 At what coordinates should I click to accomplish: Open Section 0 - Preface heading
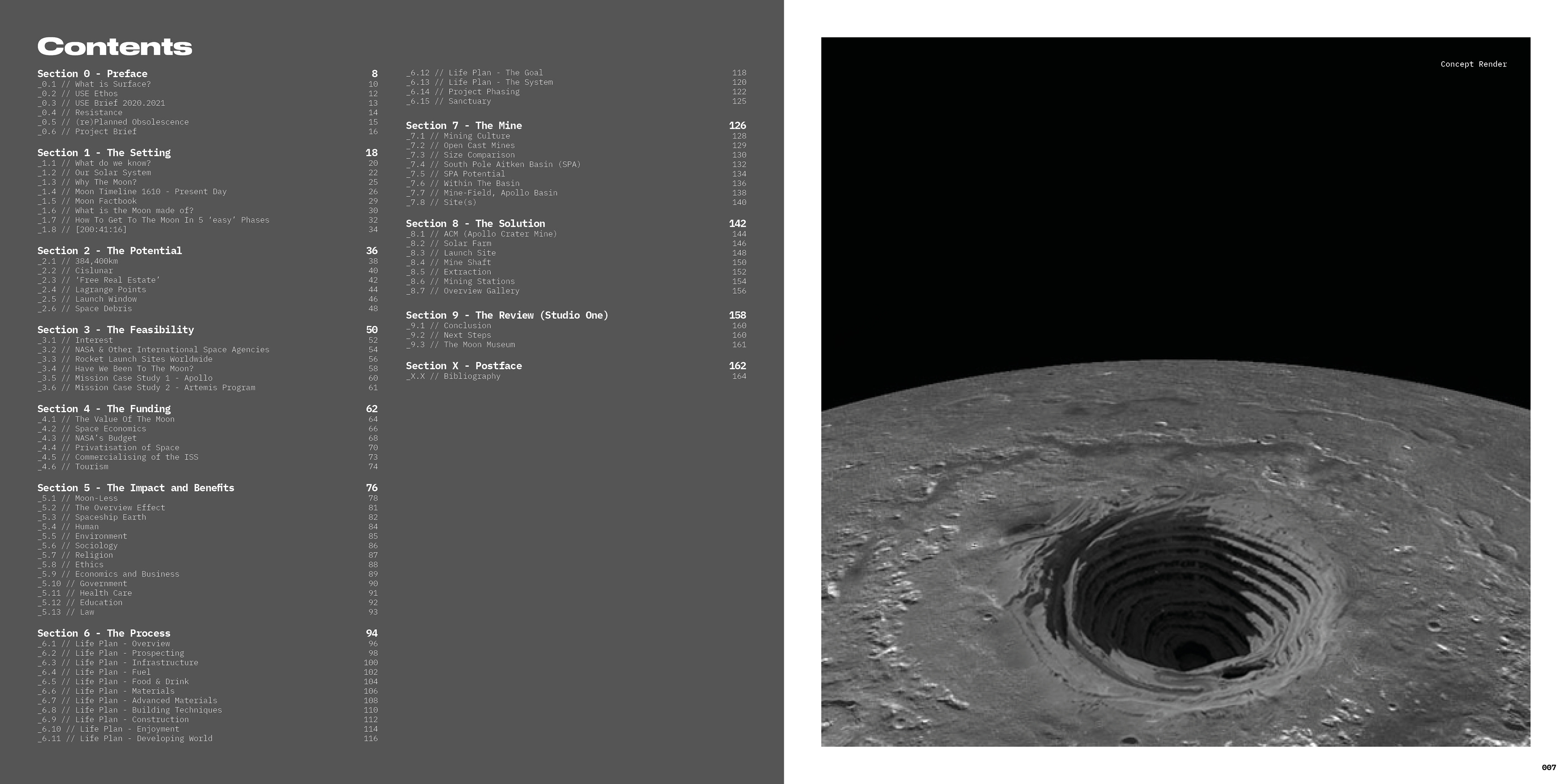coord(92,73)
